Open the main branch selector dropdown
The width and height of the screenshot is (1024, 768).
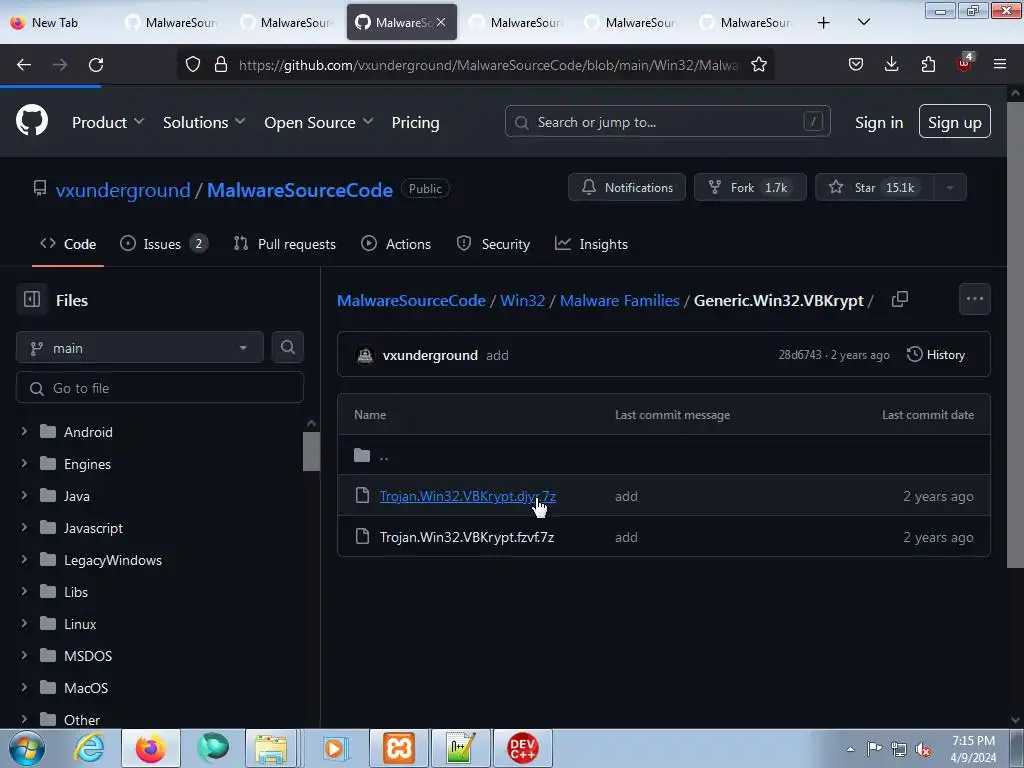(x=140, y=347)
